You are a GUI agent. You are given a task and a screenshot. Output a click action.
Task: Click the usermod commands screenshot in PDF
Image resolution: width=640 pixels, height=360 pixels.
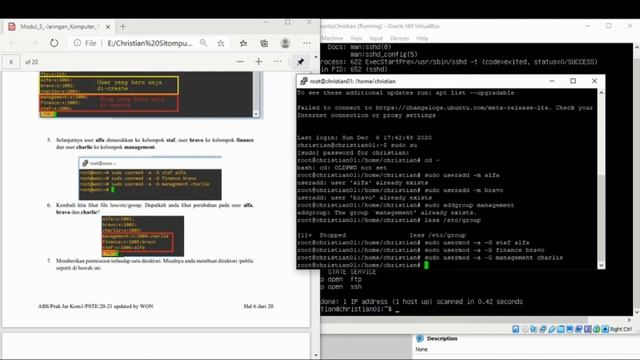(x=150, y=178)
